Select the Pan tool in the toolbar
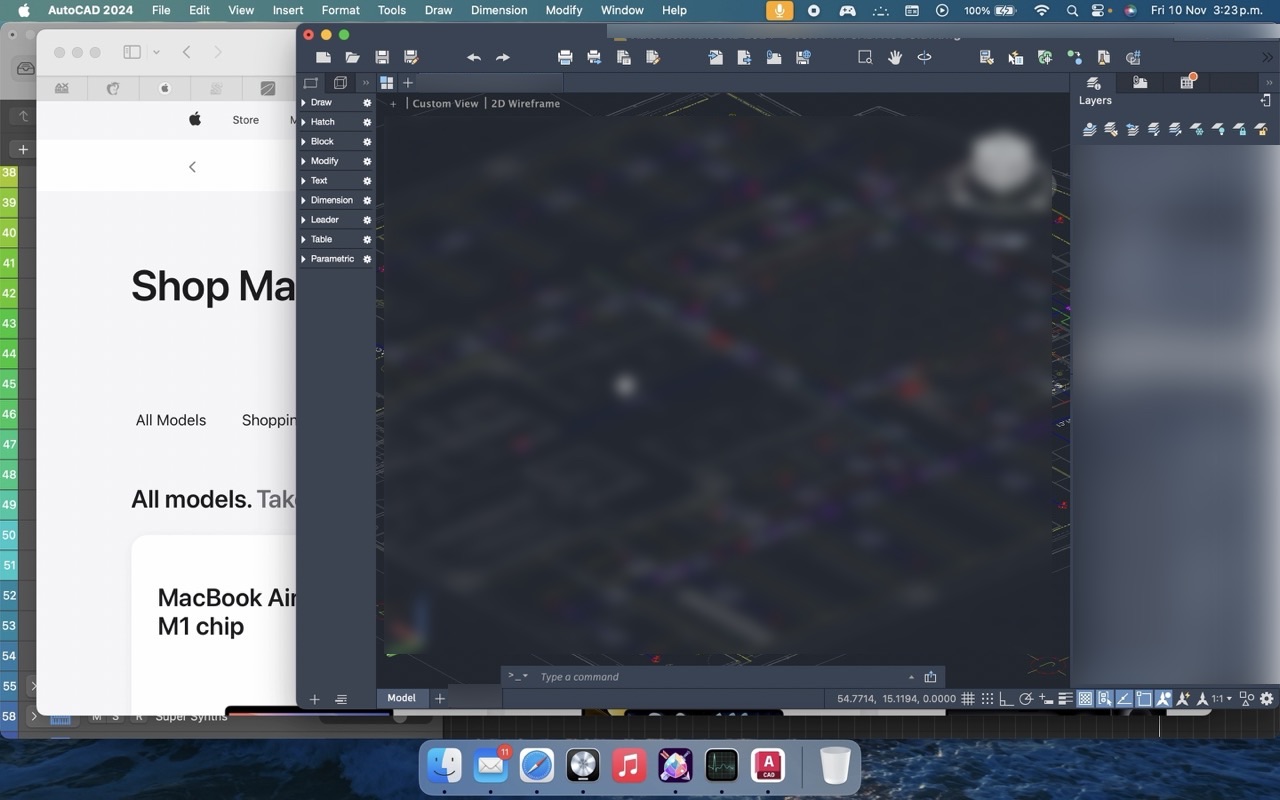This screenshot has height=800, width=1280. tap(894, 57)
